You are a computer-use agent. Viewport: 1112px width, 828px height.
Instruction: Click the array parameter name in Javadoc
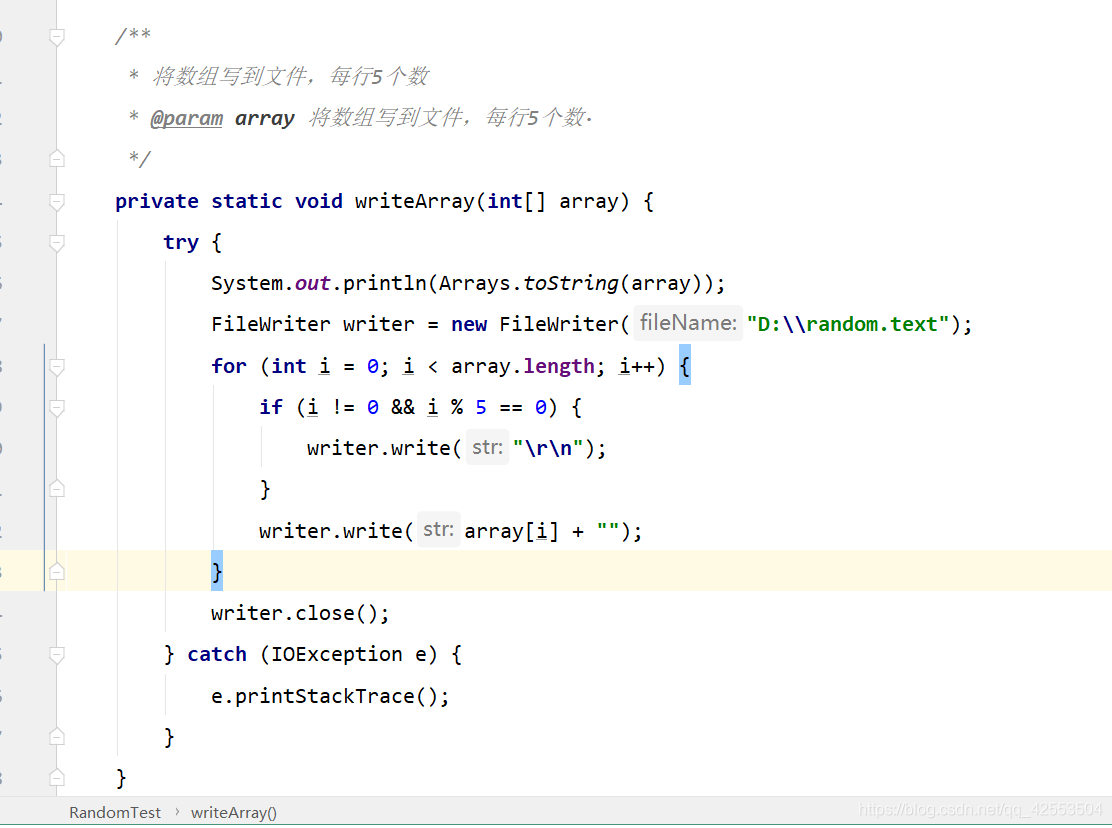(265, 118)
